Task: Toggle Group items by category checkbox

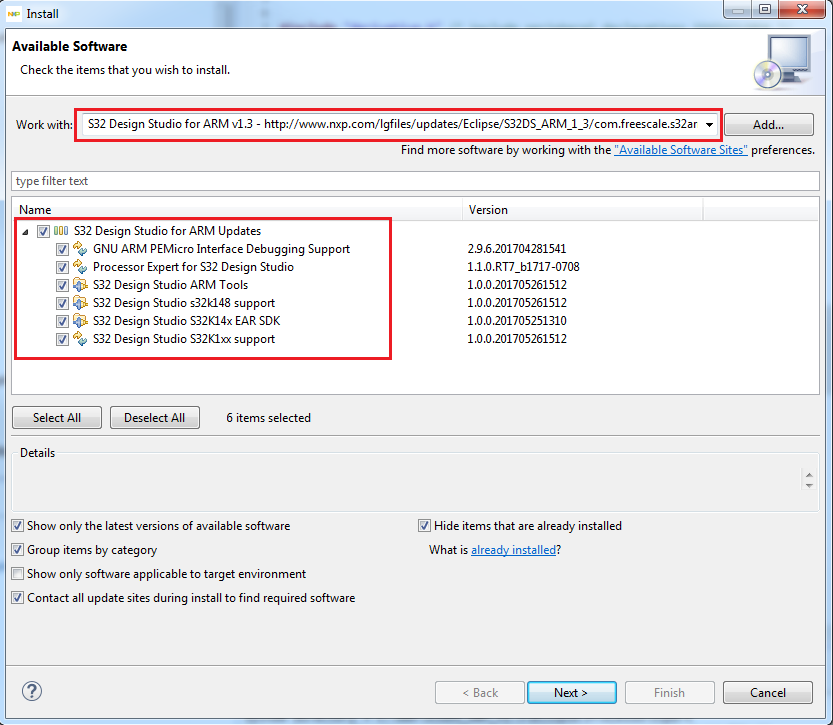Action: (x=18, y=550)
